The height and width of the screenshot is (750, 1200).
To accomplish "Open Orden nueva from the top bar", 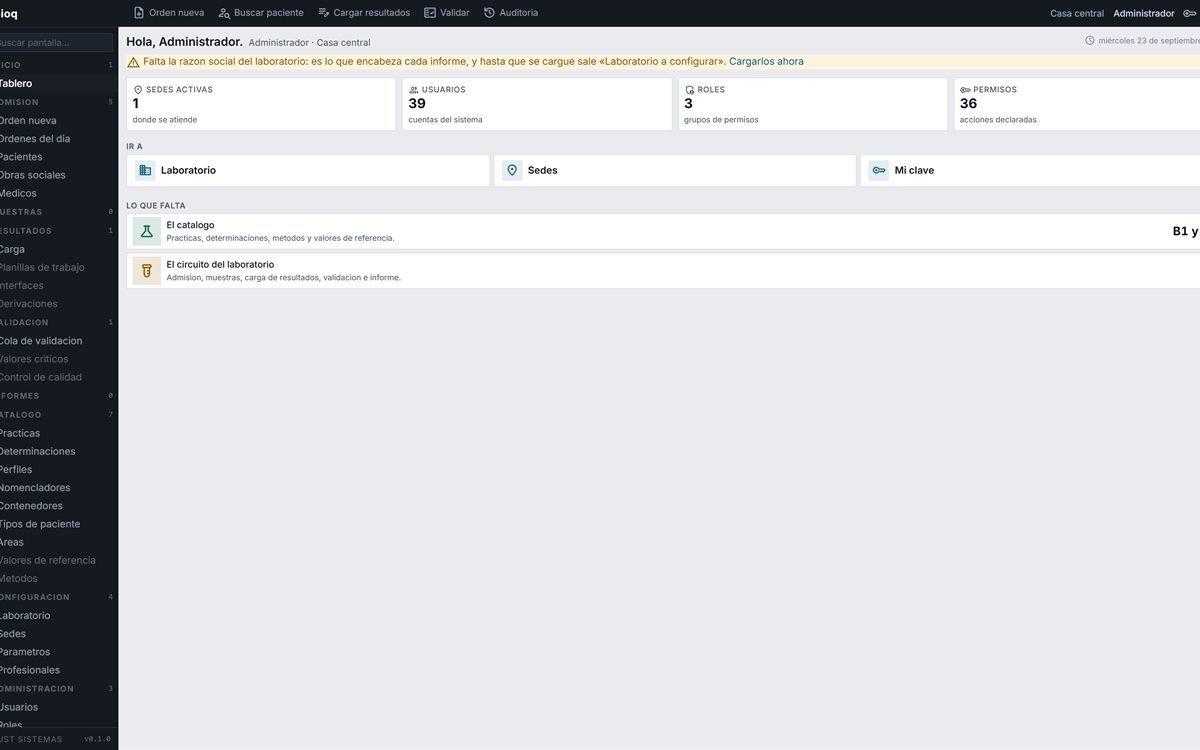I will (169, 13).
